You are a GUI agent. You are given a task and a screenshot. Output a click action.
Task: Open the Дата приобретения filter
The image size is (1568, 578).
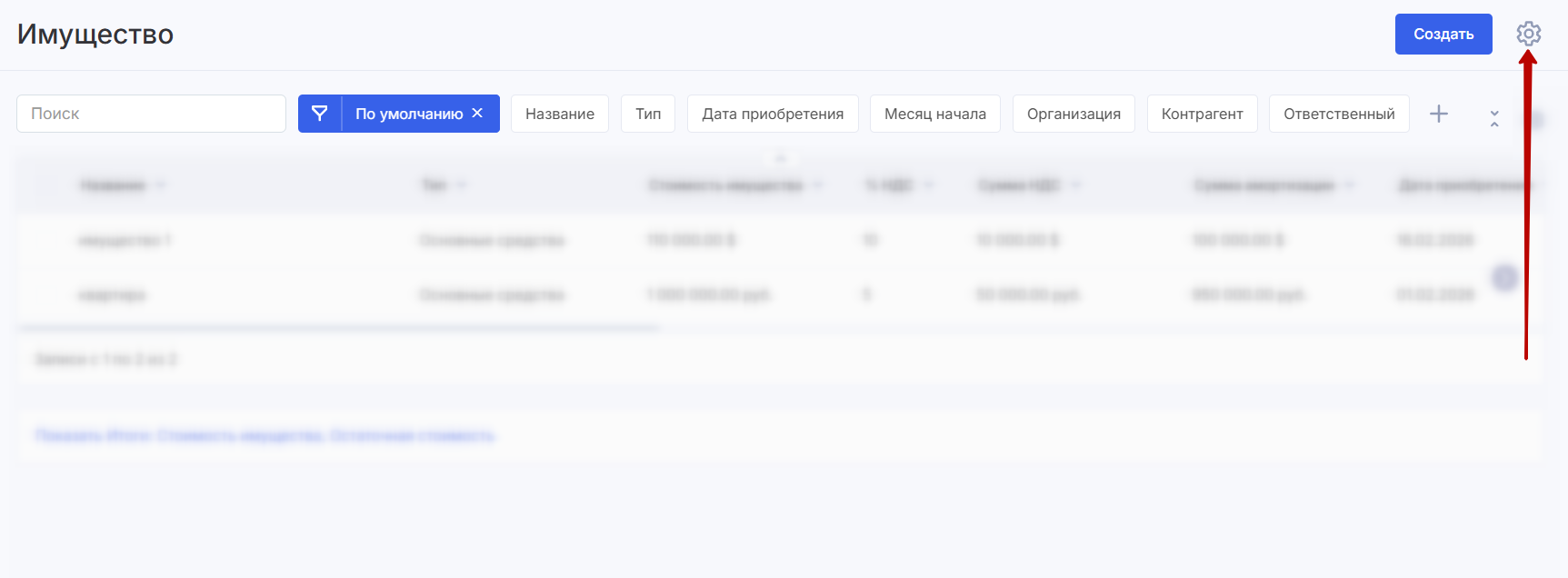[x=772, y=114]
